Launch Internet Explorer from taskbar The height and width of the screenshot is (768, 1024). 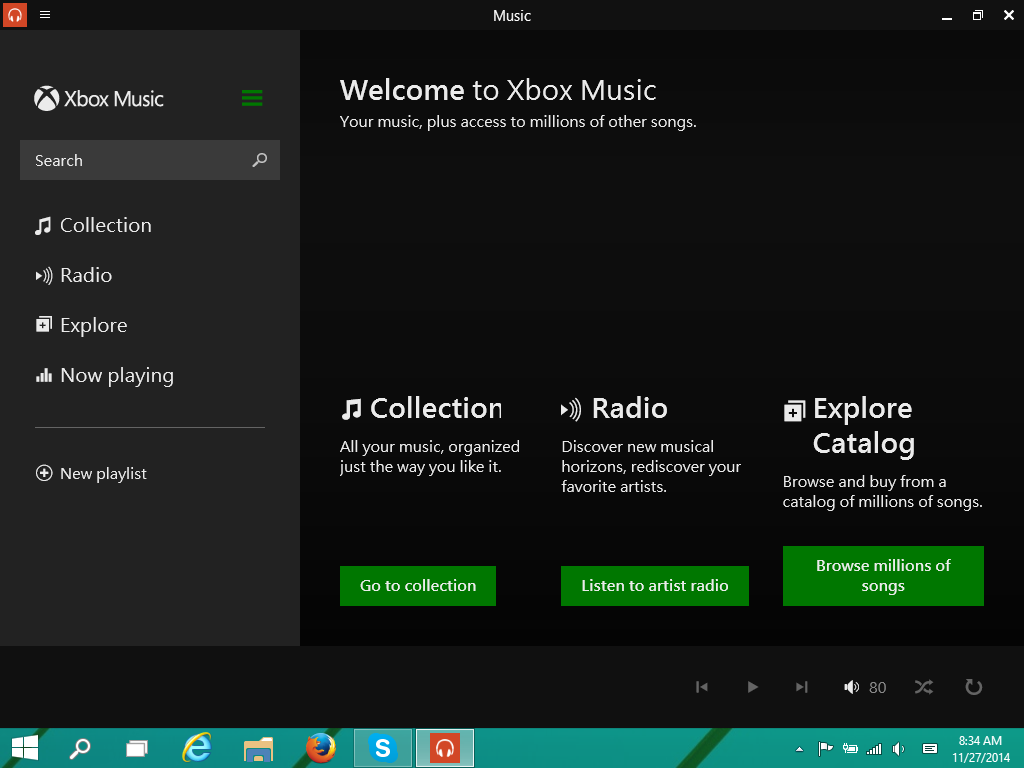(x=197, y=748)
